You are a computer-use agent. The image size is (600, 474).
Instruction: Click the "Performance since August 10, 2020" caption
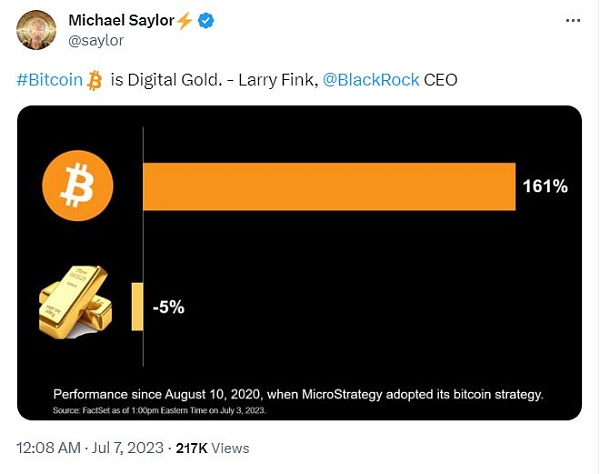(x=297, y=394)
